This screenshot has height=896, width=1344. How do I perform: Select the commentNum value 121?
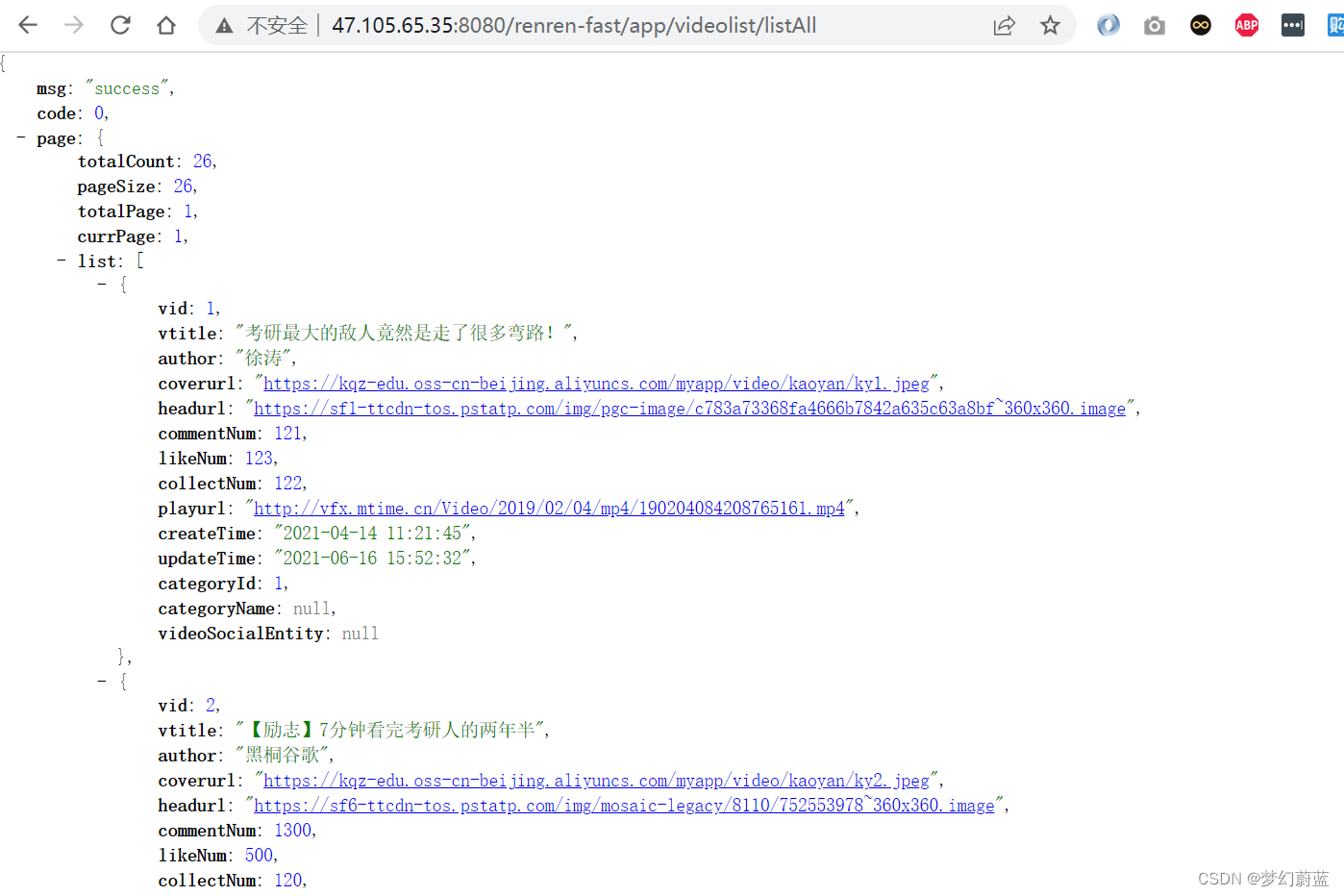tap(288, 434)
